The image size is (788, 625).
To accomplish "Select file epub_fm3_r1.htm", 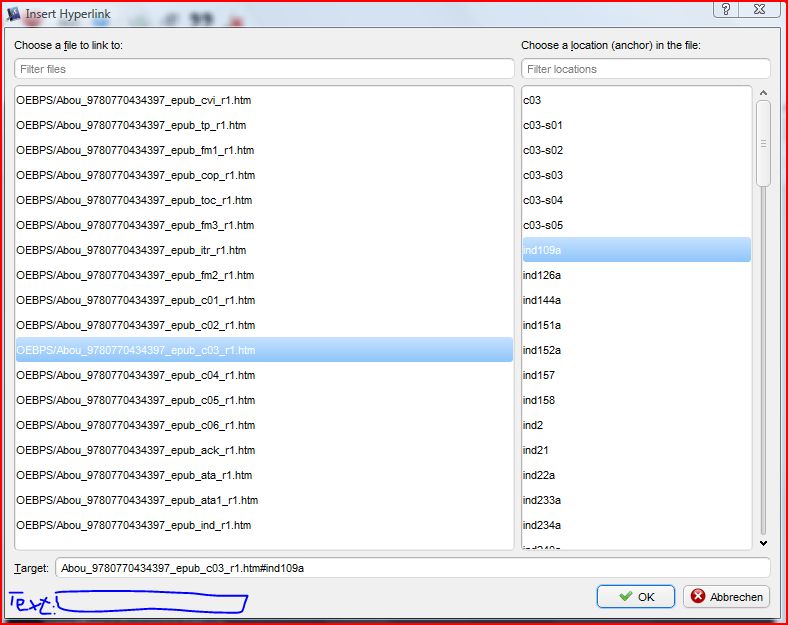I will pyautogui.click(x=264, y=225).
